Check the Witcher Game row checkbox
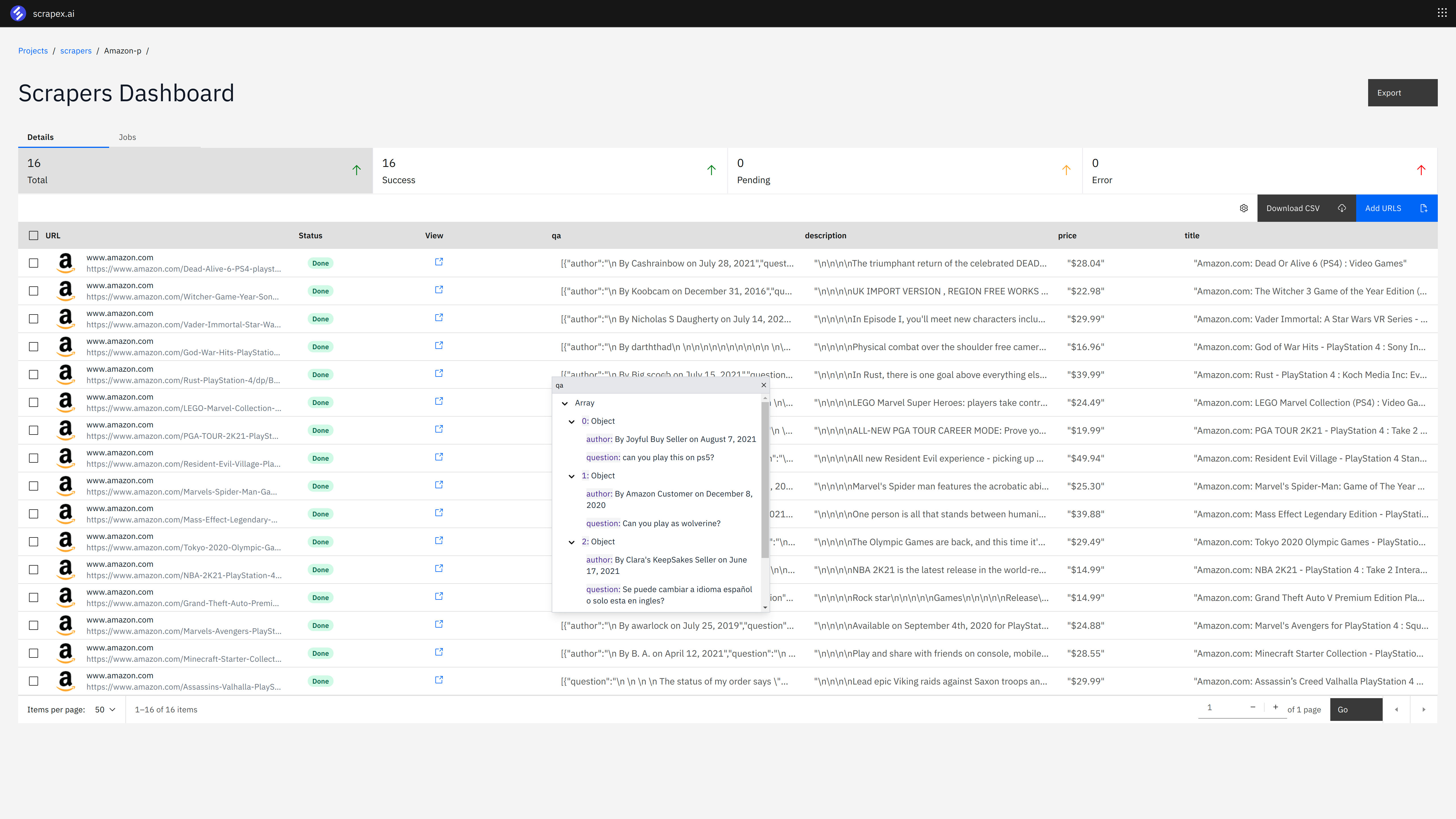The image size is (1456, 819). click(33, 291)
